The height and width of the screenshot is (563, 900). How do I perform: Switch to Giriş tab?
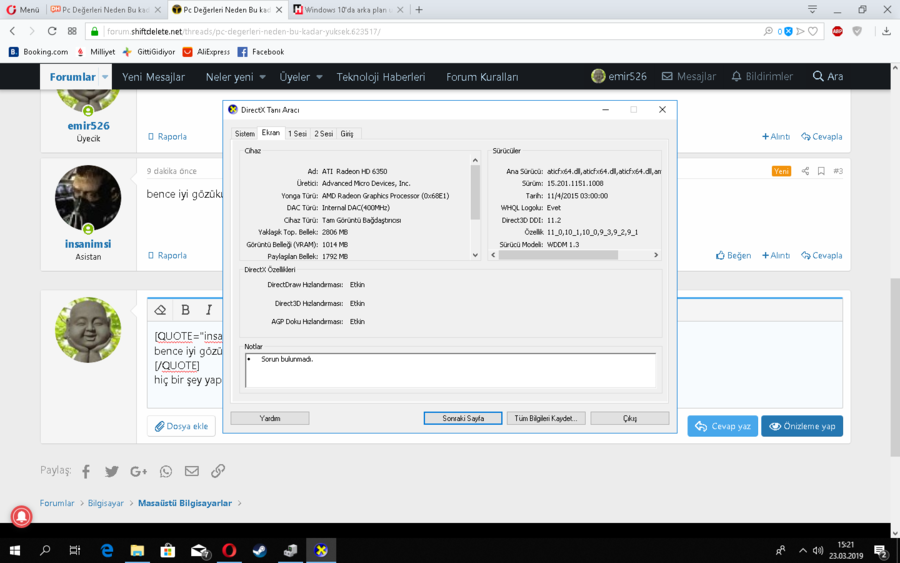coord(347,134)
